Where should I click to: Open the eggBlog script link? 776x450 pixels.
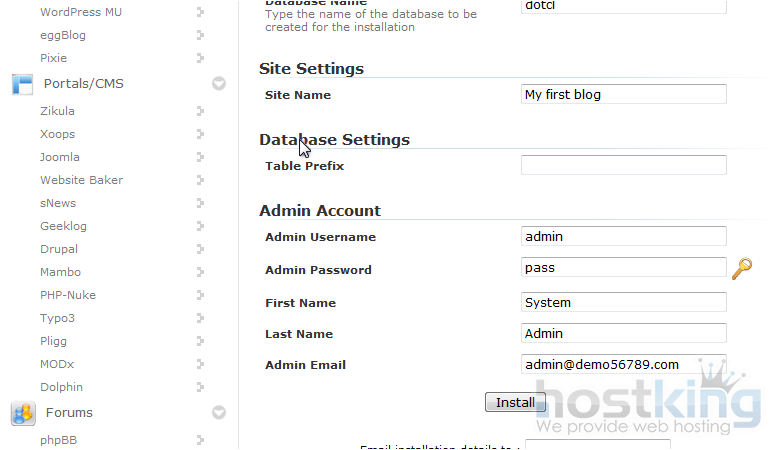click(62, 35)
